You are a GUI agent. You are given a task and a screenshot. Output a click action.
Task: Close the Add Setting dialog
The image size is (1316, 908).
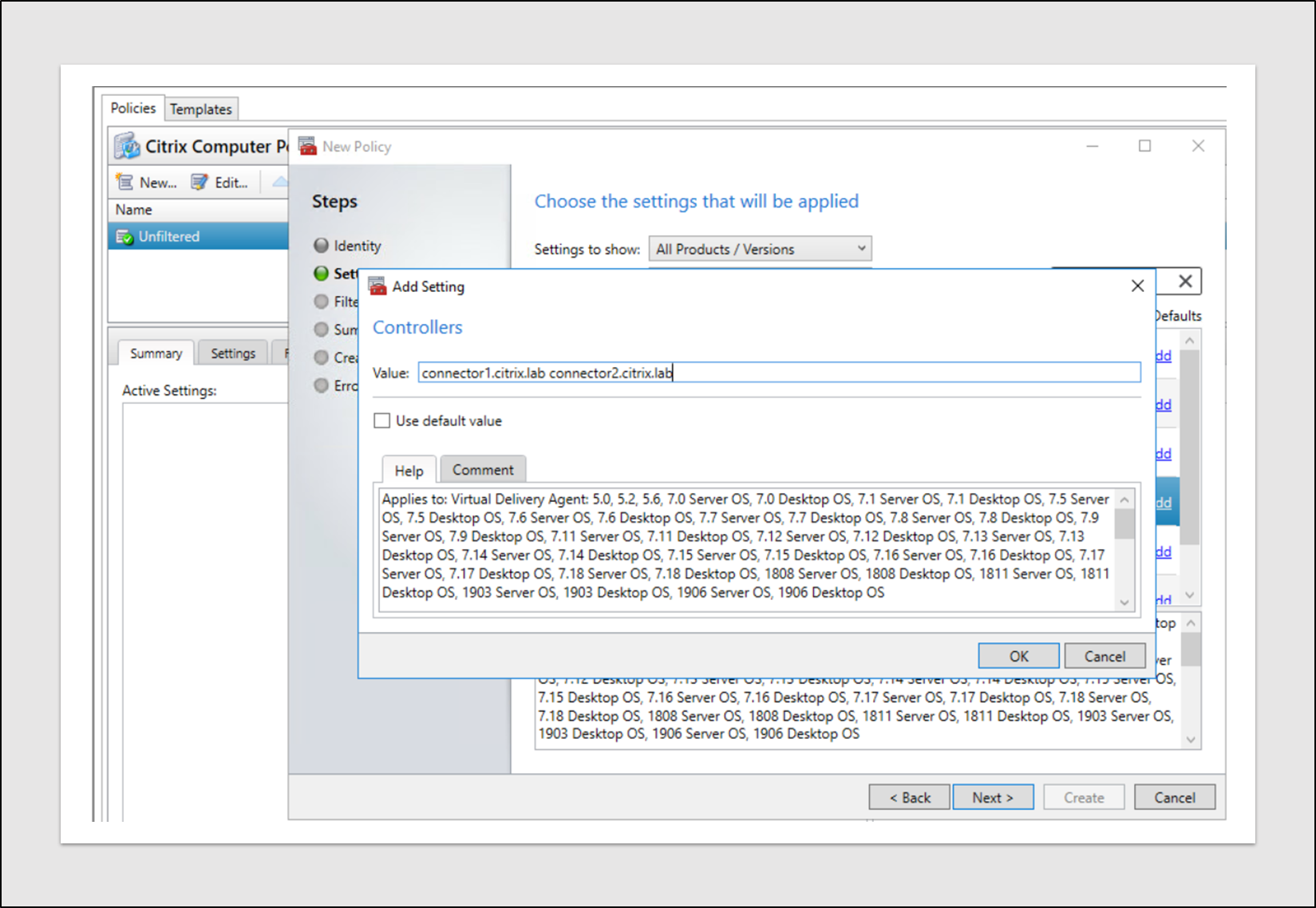1137,286
